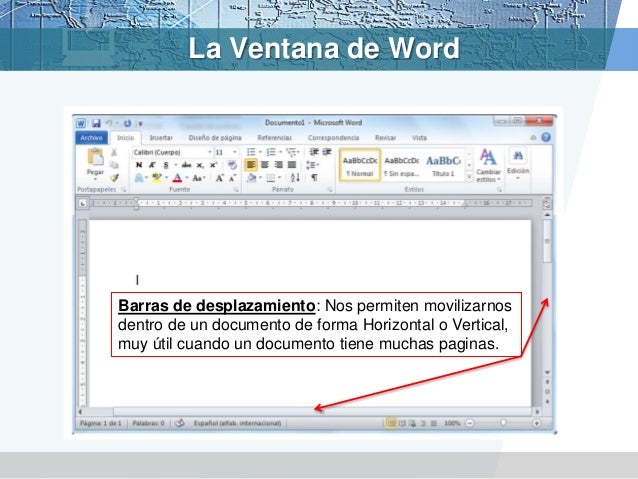Switch to the Inicio ribbon tab

point(125,138)
